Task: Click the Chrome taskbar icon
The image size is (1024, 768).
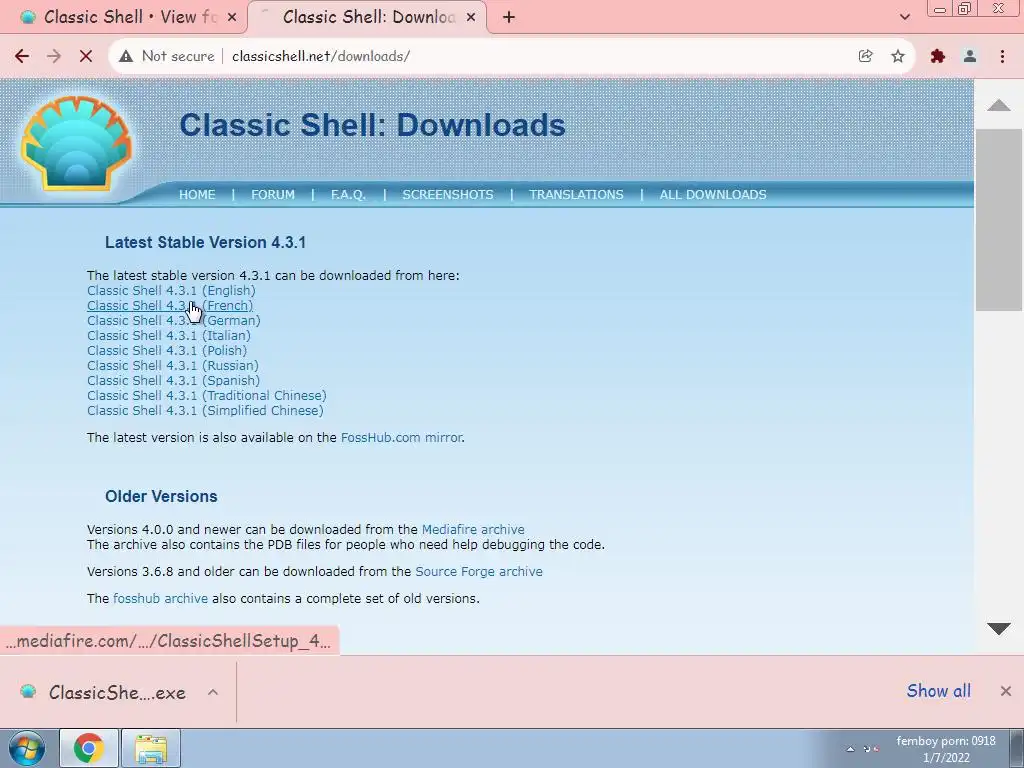Action: [x=89, y=748]
